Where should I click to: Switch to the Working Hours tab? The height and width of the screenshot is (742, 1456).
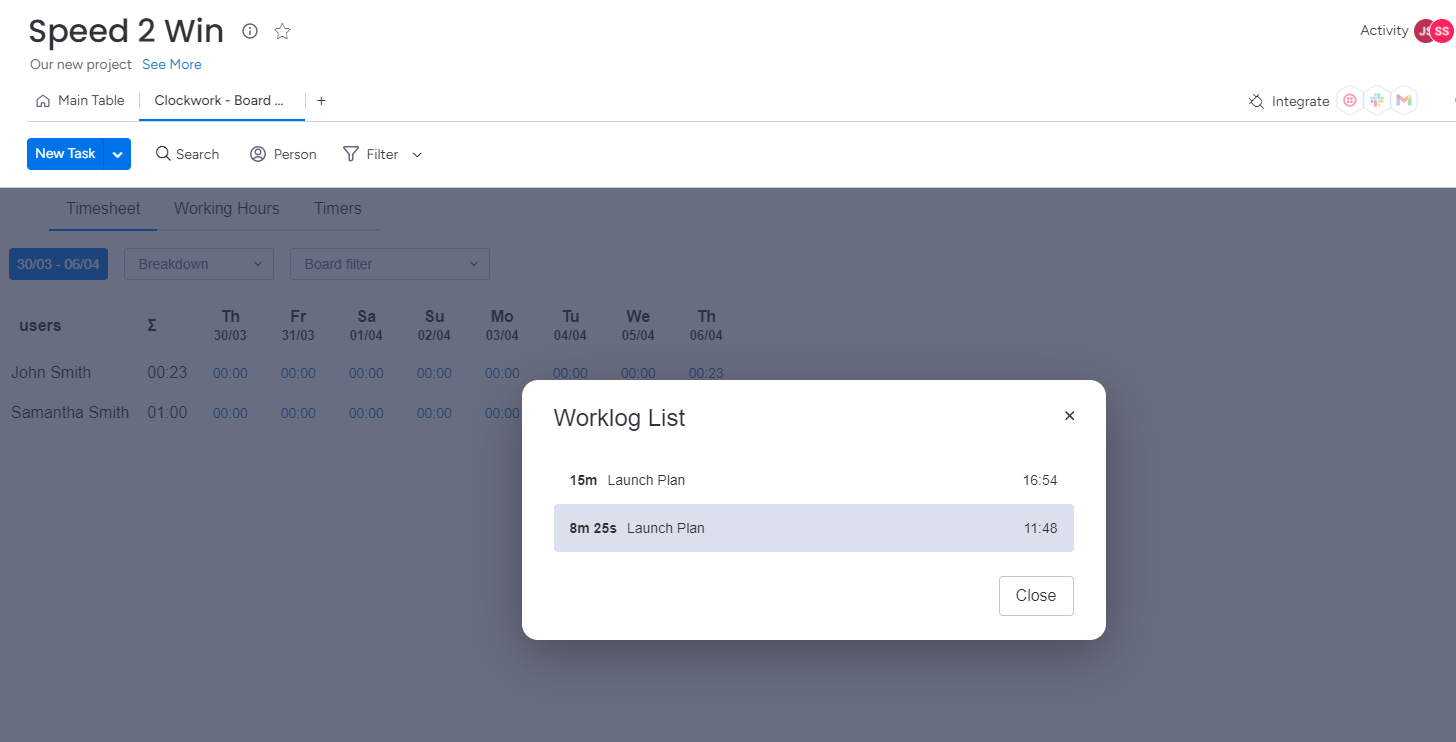pyautogui.click(x=226, y=209)
